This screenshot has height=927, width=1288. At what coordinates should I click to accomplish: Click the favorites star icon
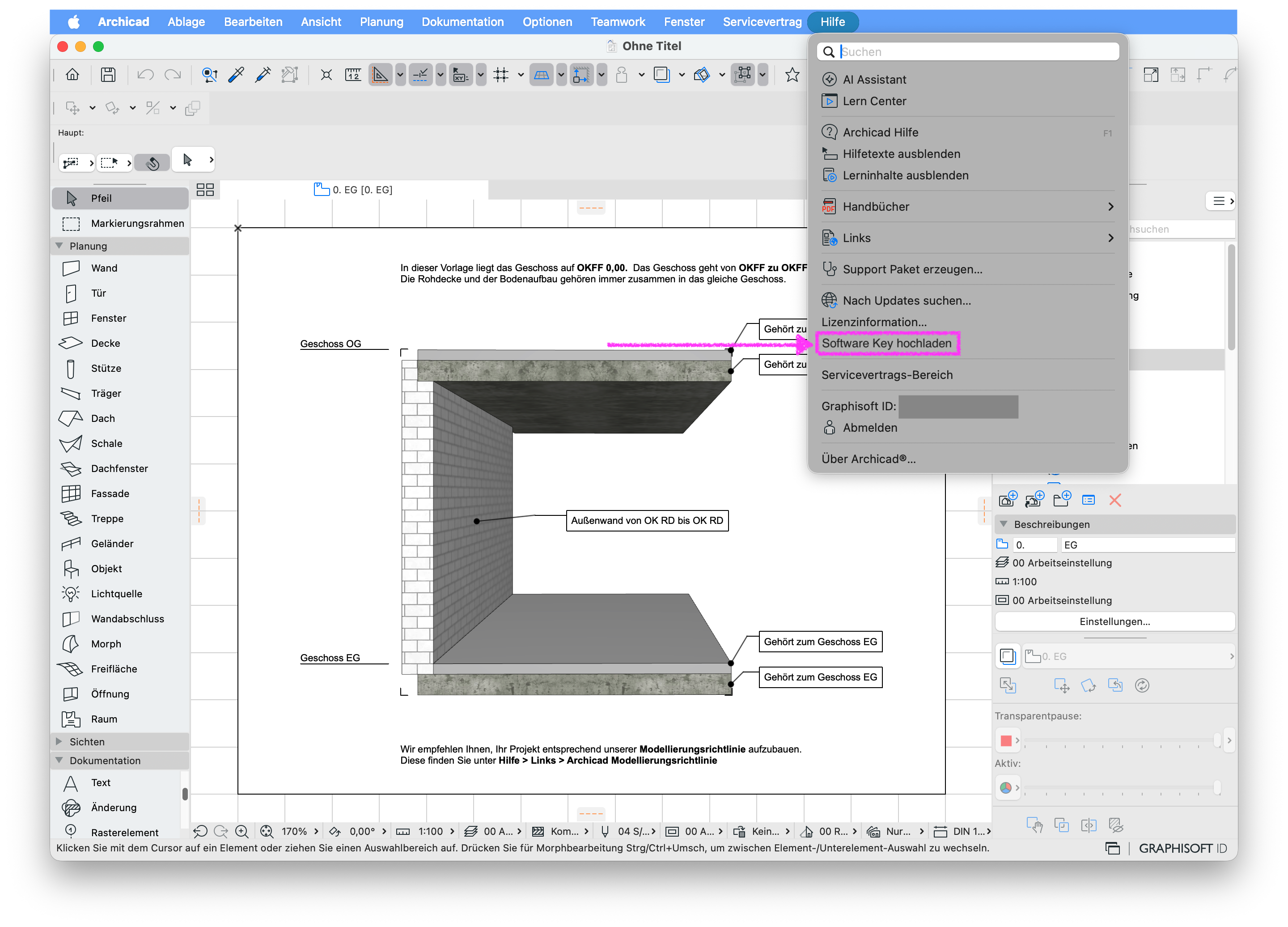792,74
